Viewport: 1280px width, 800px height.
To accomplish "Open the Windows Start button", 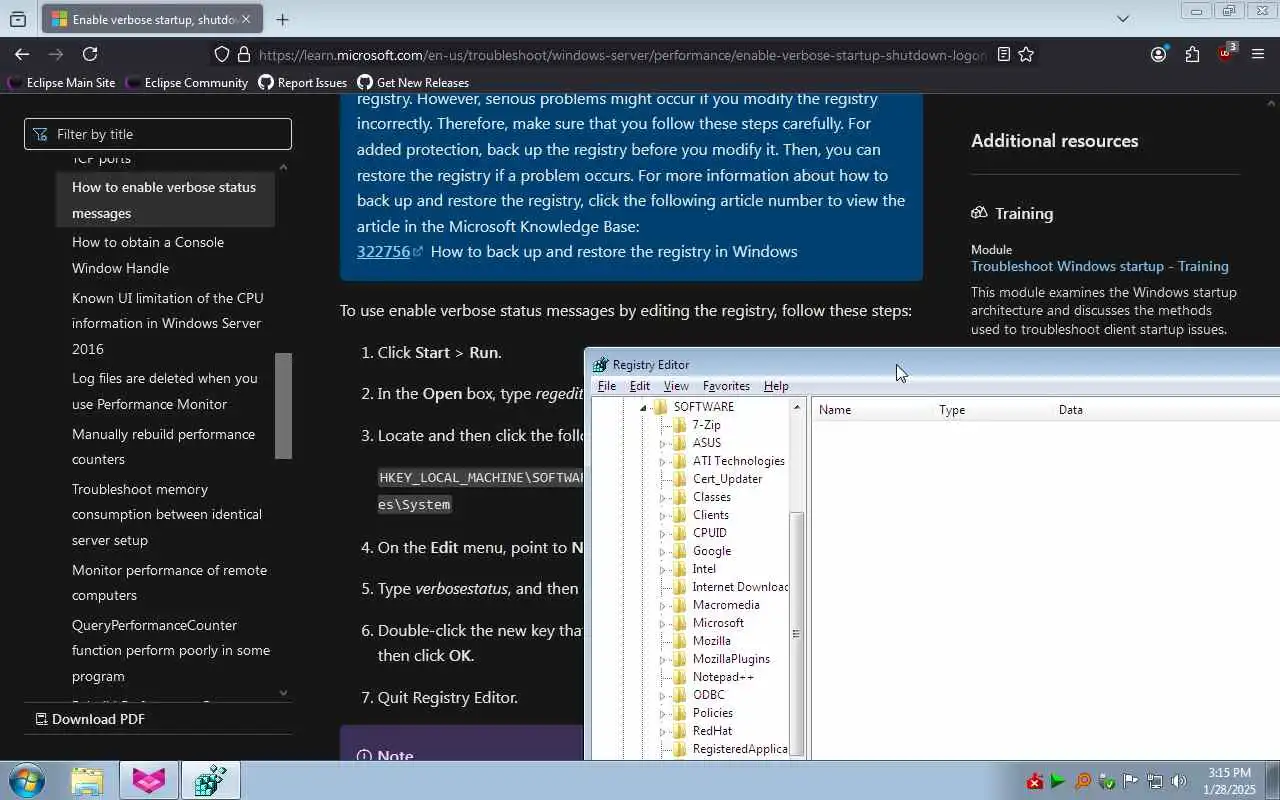I will tap(27, 781).
